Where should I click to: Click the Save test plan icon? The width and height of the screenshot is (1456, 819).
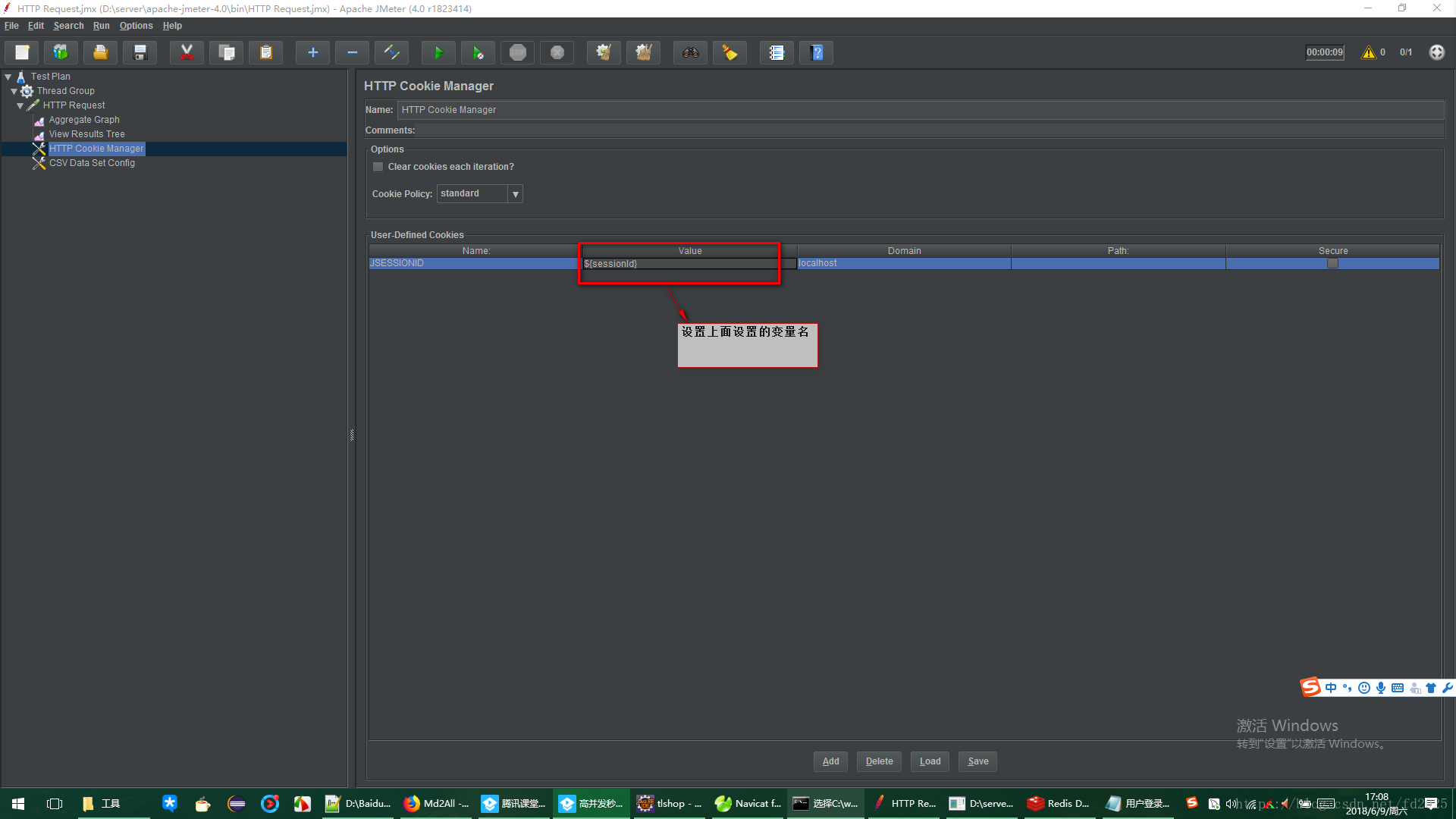140,52
